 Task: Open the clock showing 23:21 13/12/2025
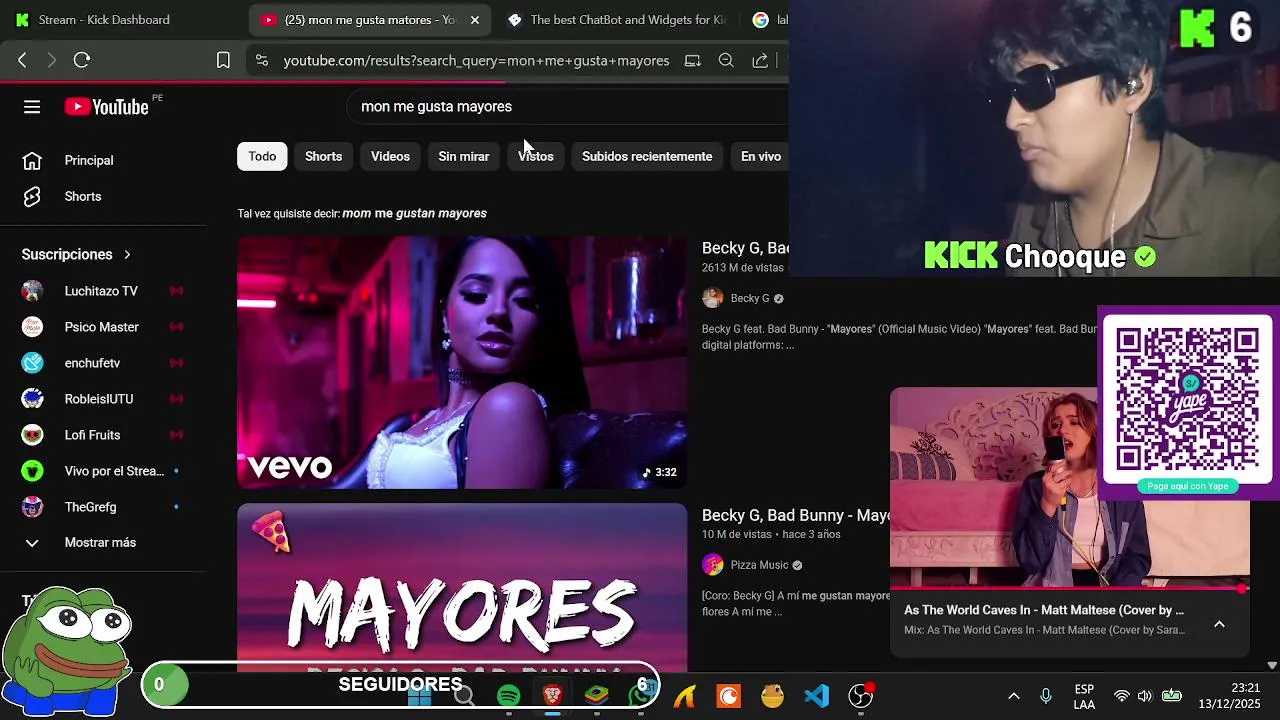1231,696
